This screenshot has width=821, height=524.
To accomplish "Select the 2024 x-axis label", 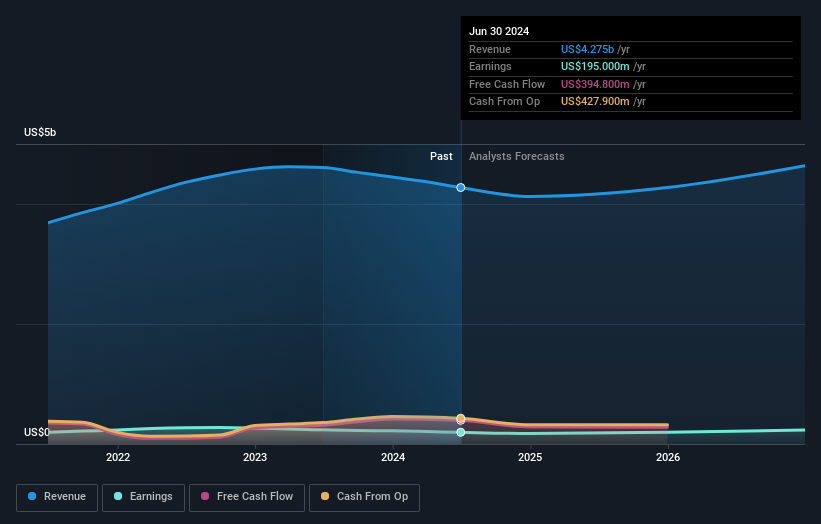I will click(393, 457).
